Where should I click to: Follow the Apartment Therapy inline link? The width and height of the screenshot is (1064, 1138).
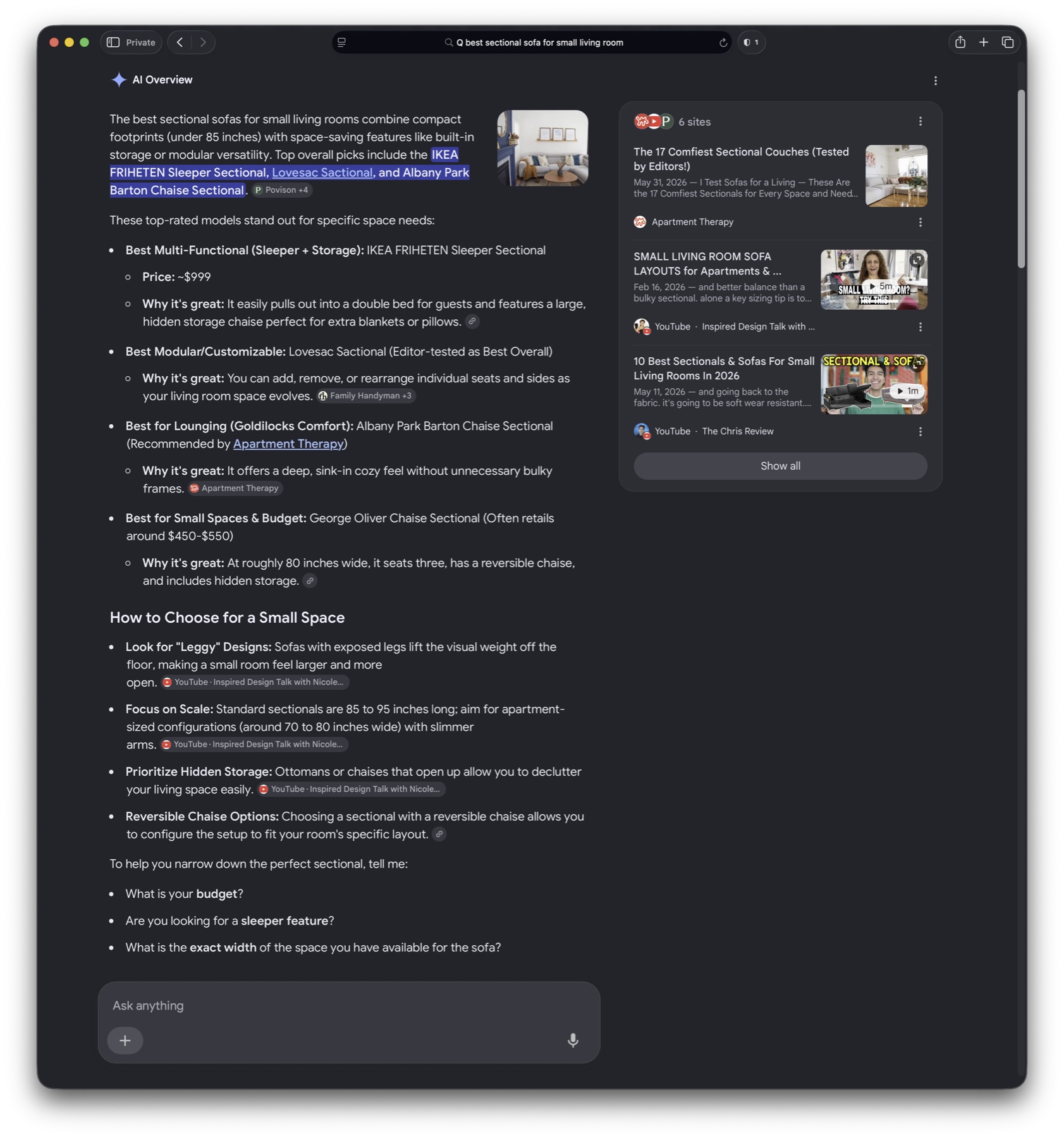tap(288, 444)
